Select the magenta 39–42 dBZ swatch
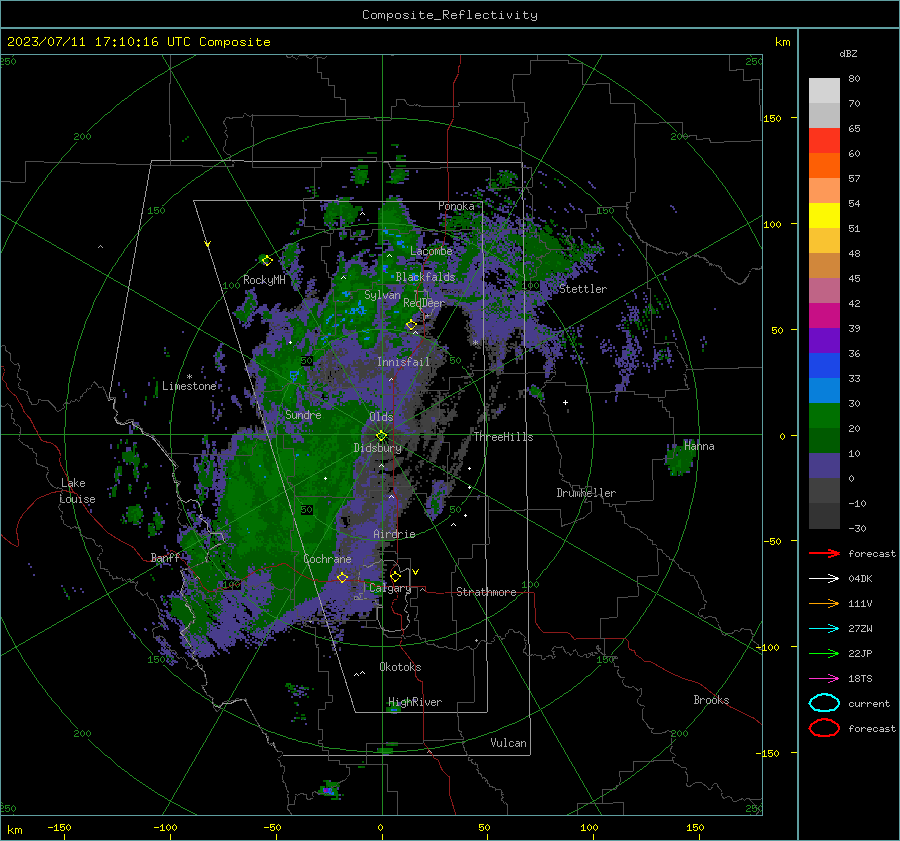Viewport: 900px width, 841px height. pos(824,316)
